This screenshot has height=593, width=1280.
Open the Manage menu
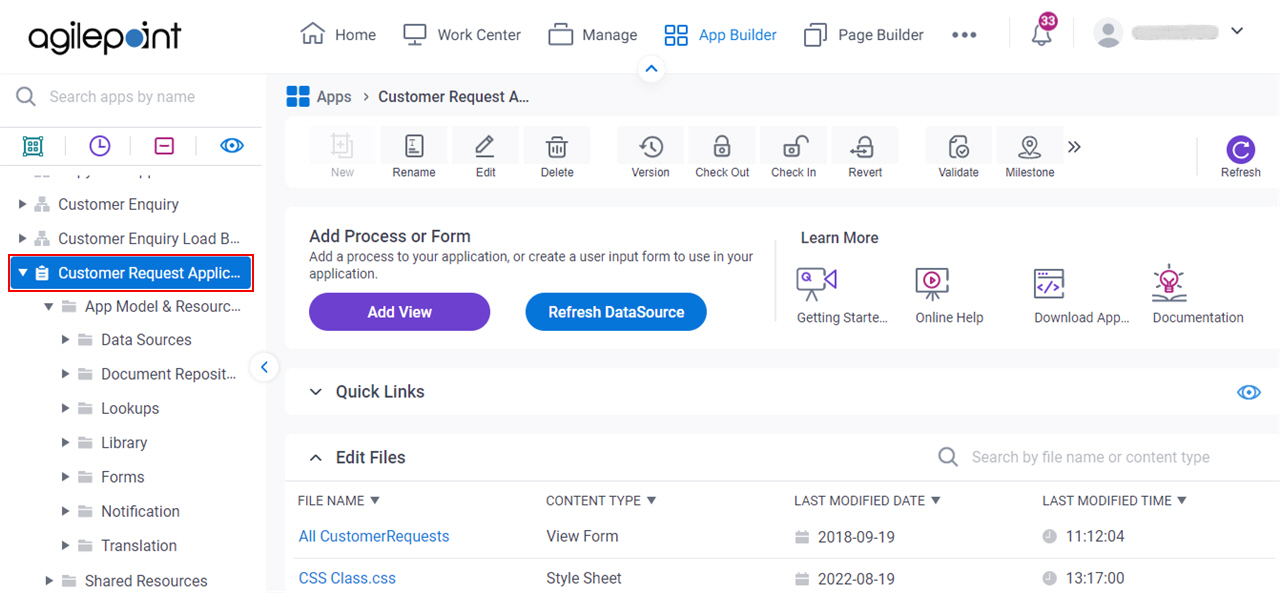(592, 34)
